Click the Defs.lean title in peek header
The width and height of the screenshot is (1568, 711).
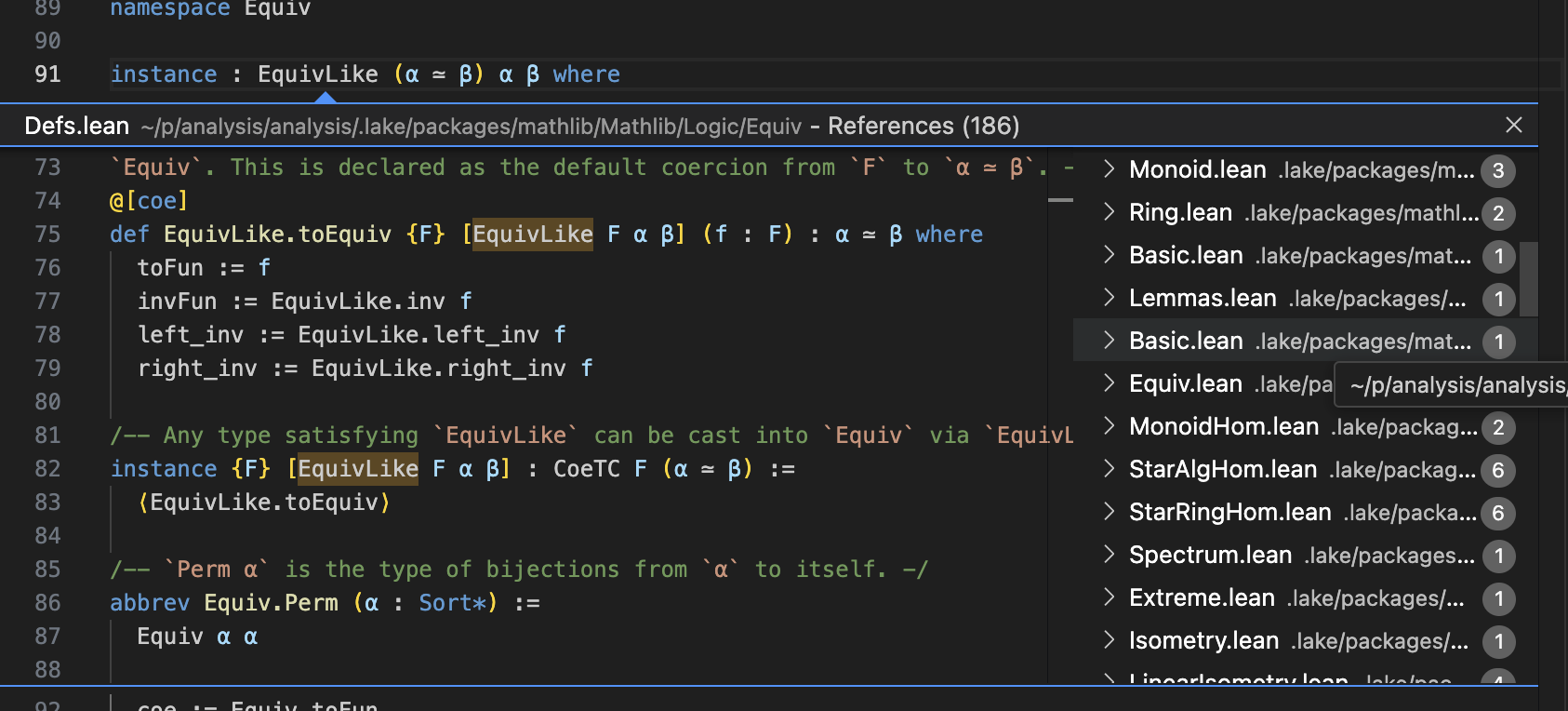pyautogui.click(x=77, y=126)
